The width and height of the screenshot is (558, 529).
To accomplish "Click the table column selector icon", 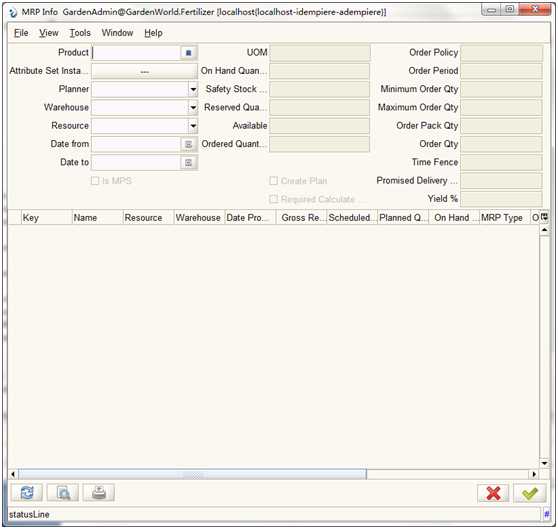I will pyautogui.click(x=544, y=217).
